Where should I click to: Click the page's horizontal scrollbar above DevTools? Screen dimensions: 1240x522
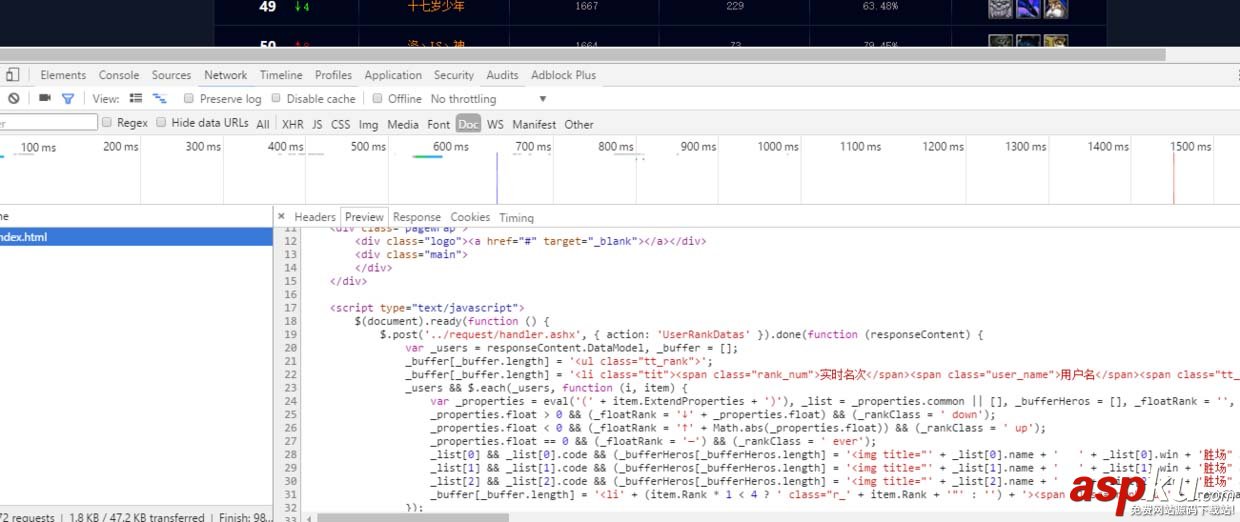coord(583,54)
